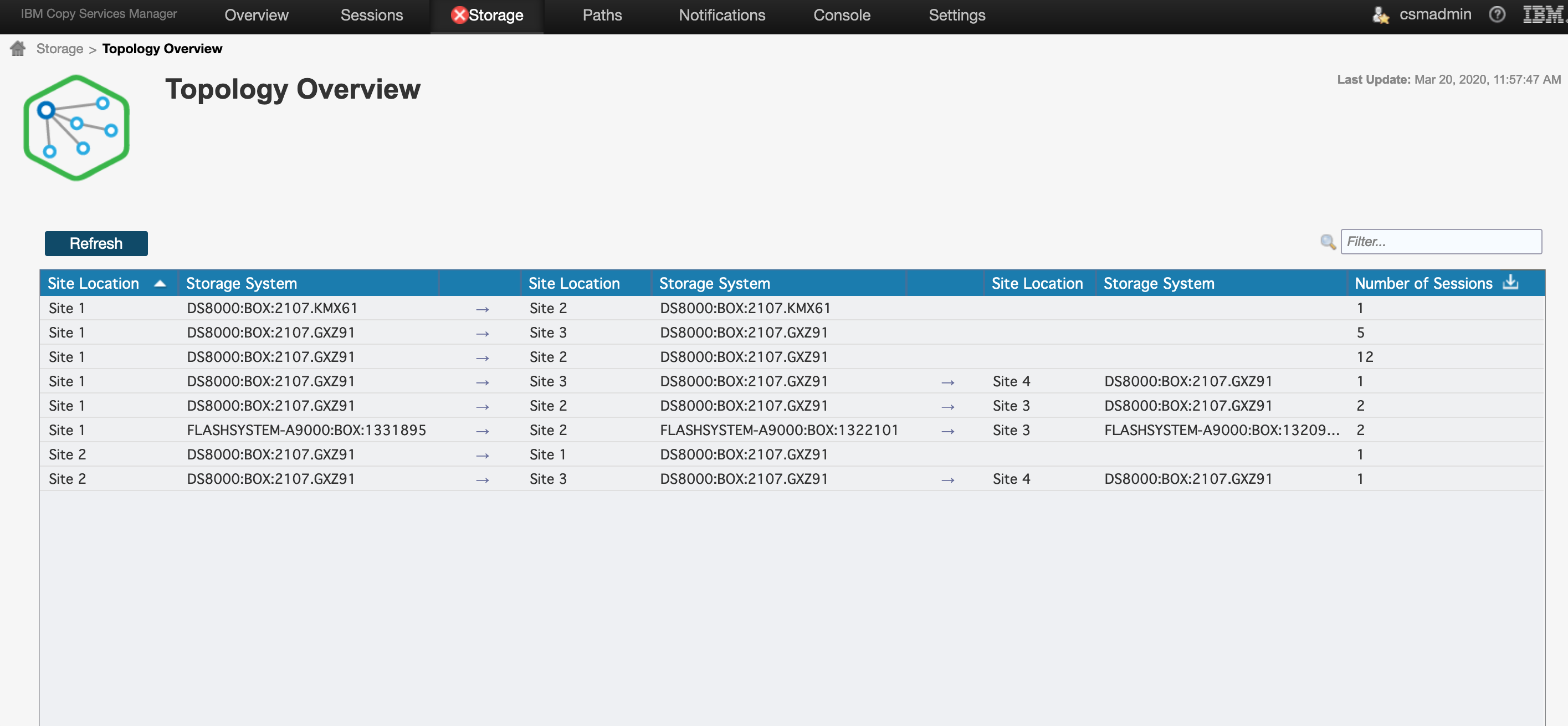Screen dimensions: 1568x726
Task: Click IBM Copy Services Manager title
Action: pos(99,13)
